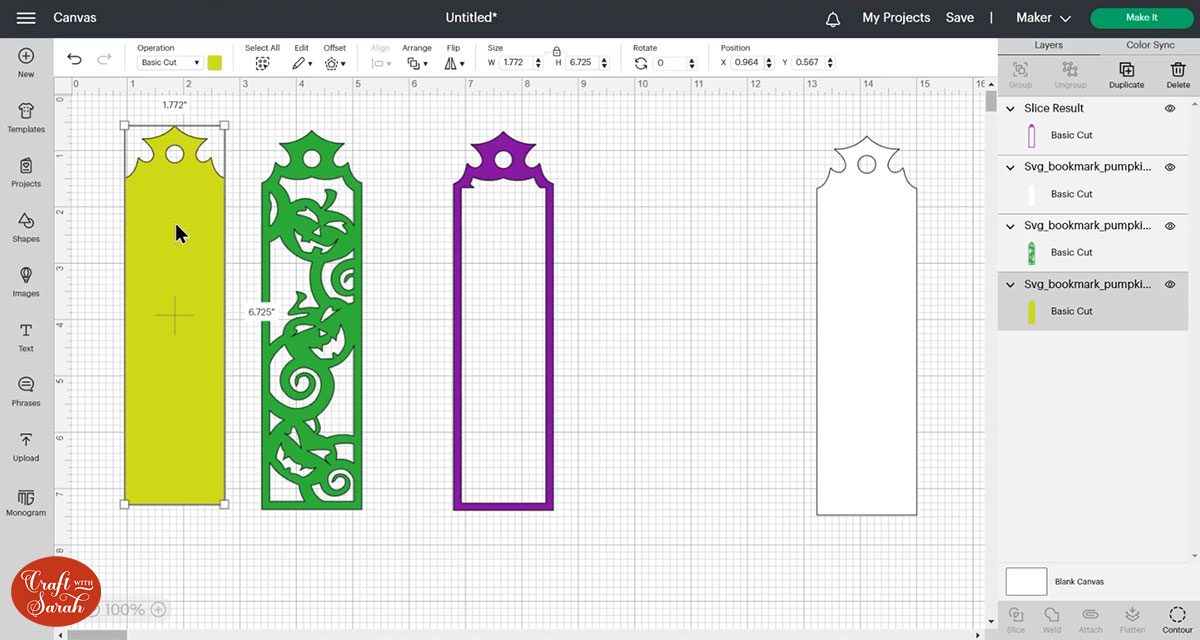The width and height of the screenshot is (1200, 640).
Task: Click the green Make It button
Action: 1141,18
